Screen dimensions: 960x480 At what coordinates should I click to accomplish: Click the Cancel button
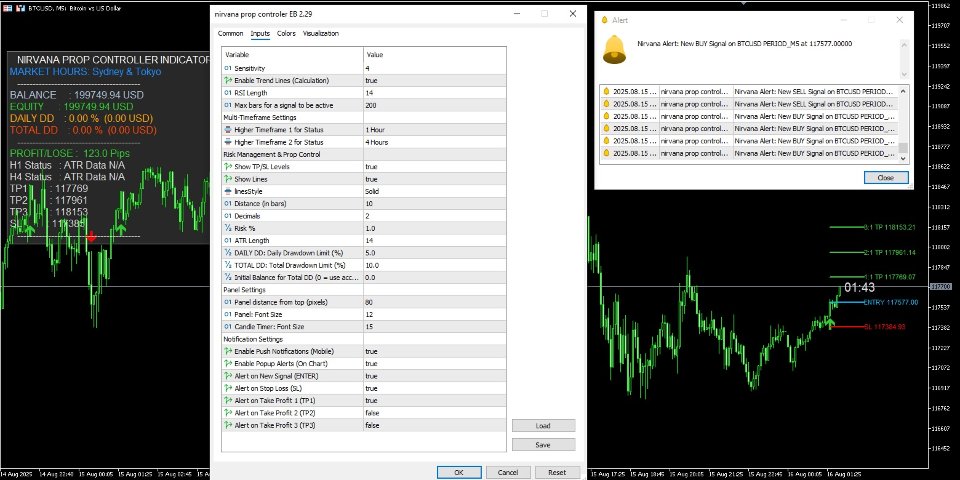(x=508, y=473)
